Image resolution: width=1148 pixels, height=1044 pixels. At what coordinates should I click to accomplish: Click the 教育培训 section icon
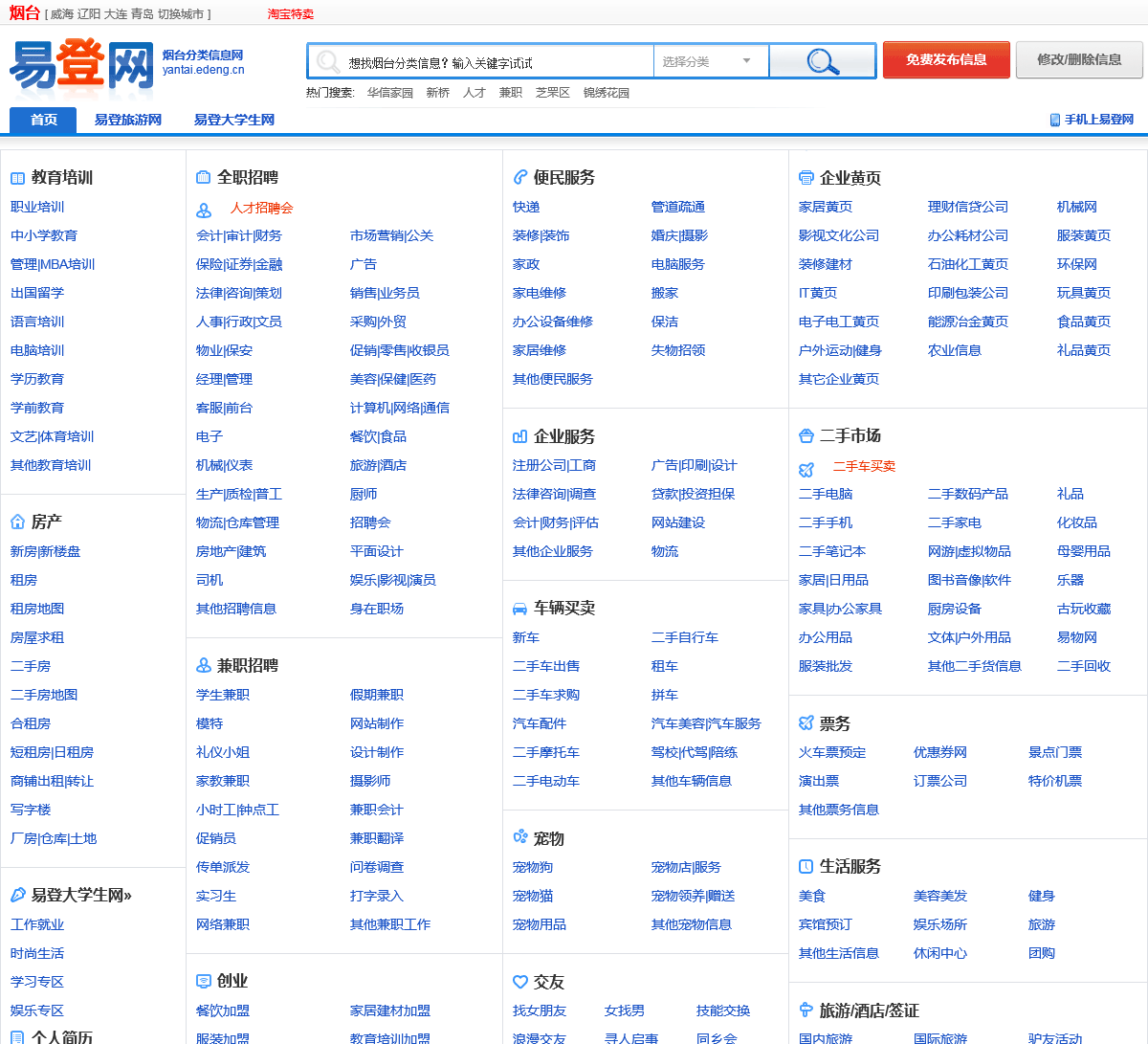click(x=17, y=178)
